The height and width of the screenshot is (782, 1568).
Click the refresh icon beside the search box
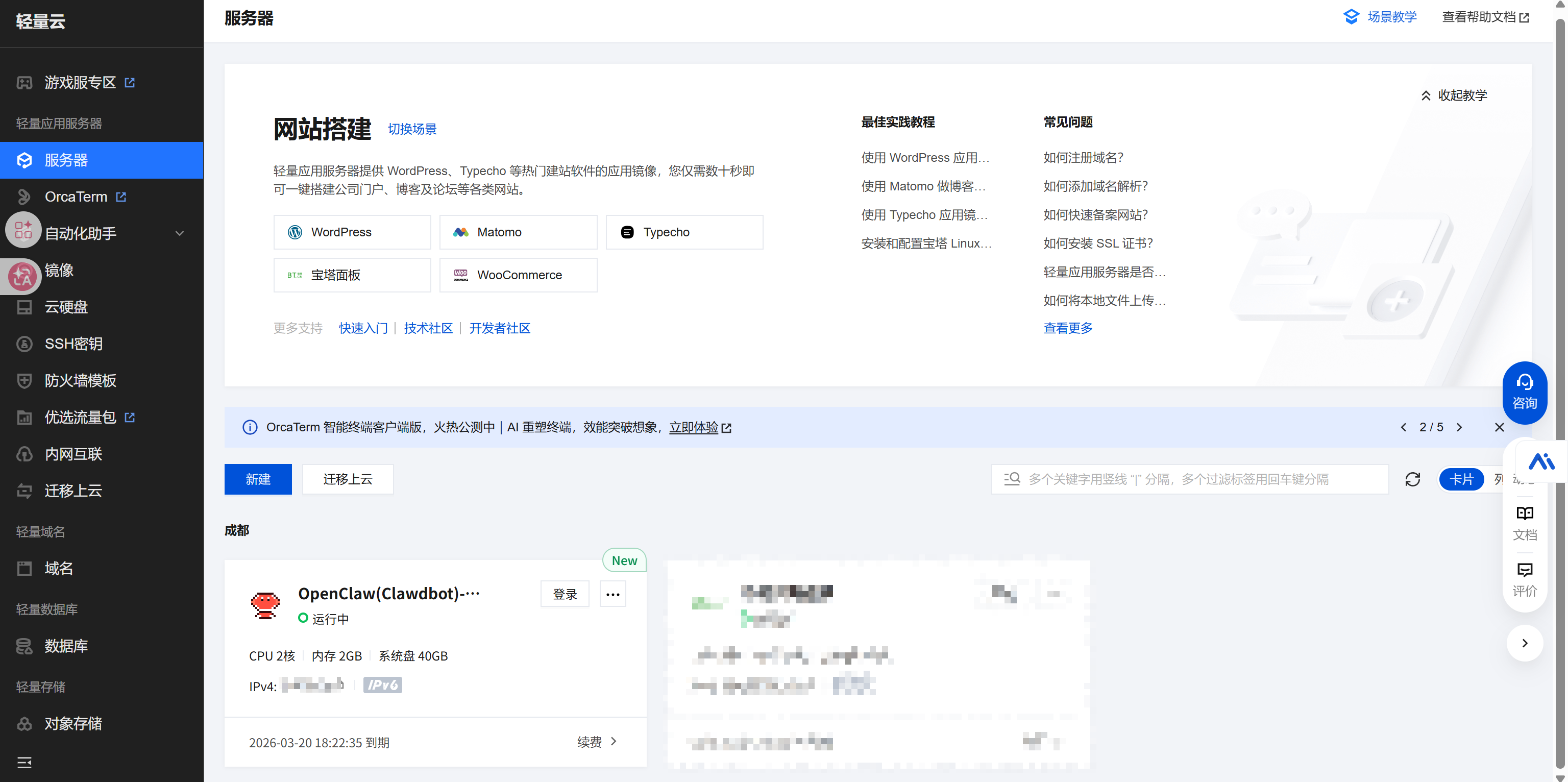click(x=1412, y=479)
